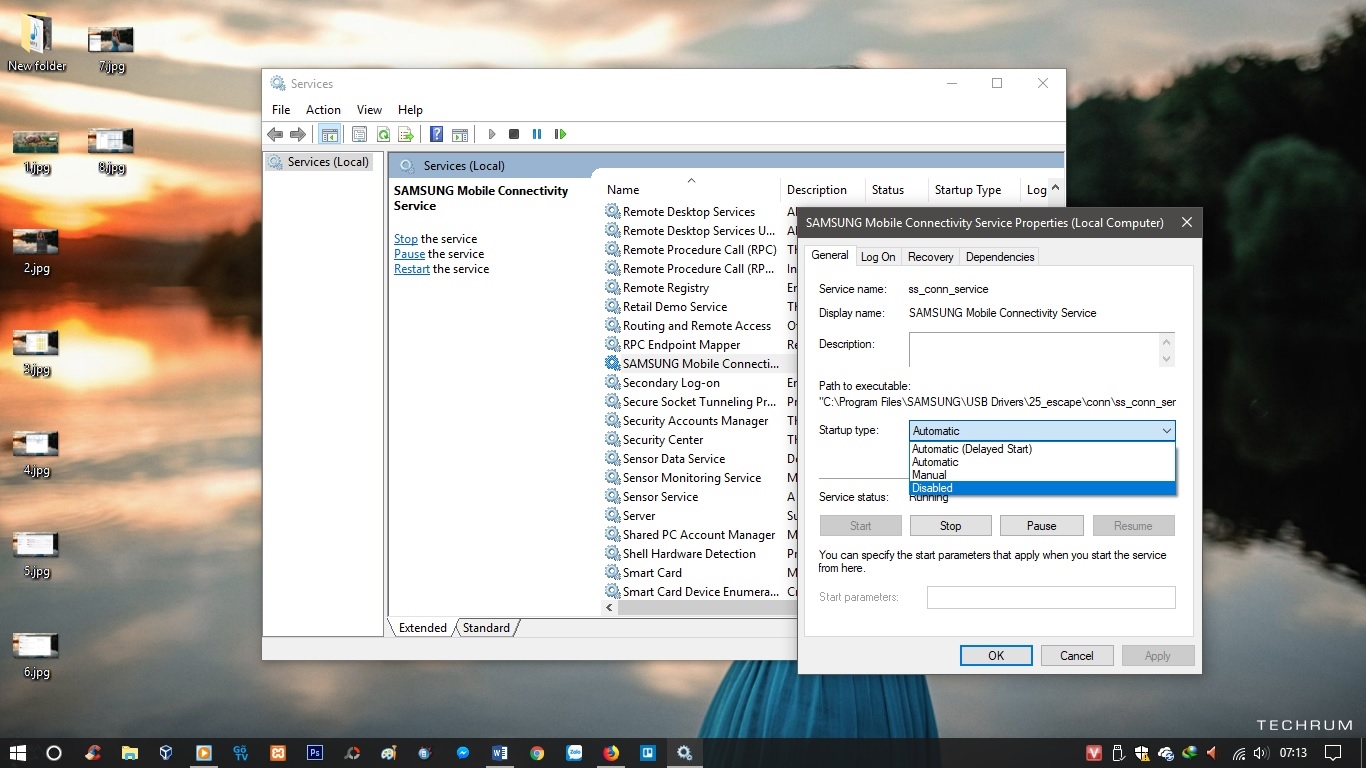Click the Restart the service link

coord(411,269)
